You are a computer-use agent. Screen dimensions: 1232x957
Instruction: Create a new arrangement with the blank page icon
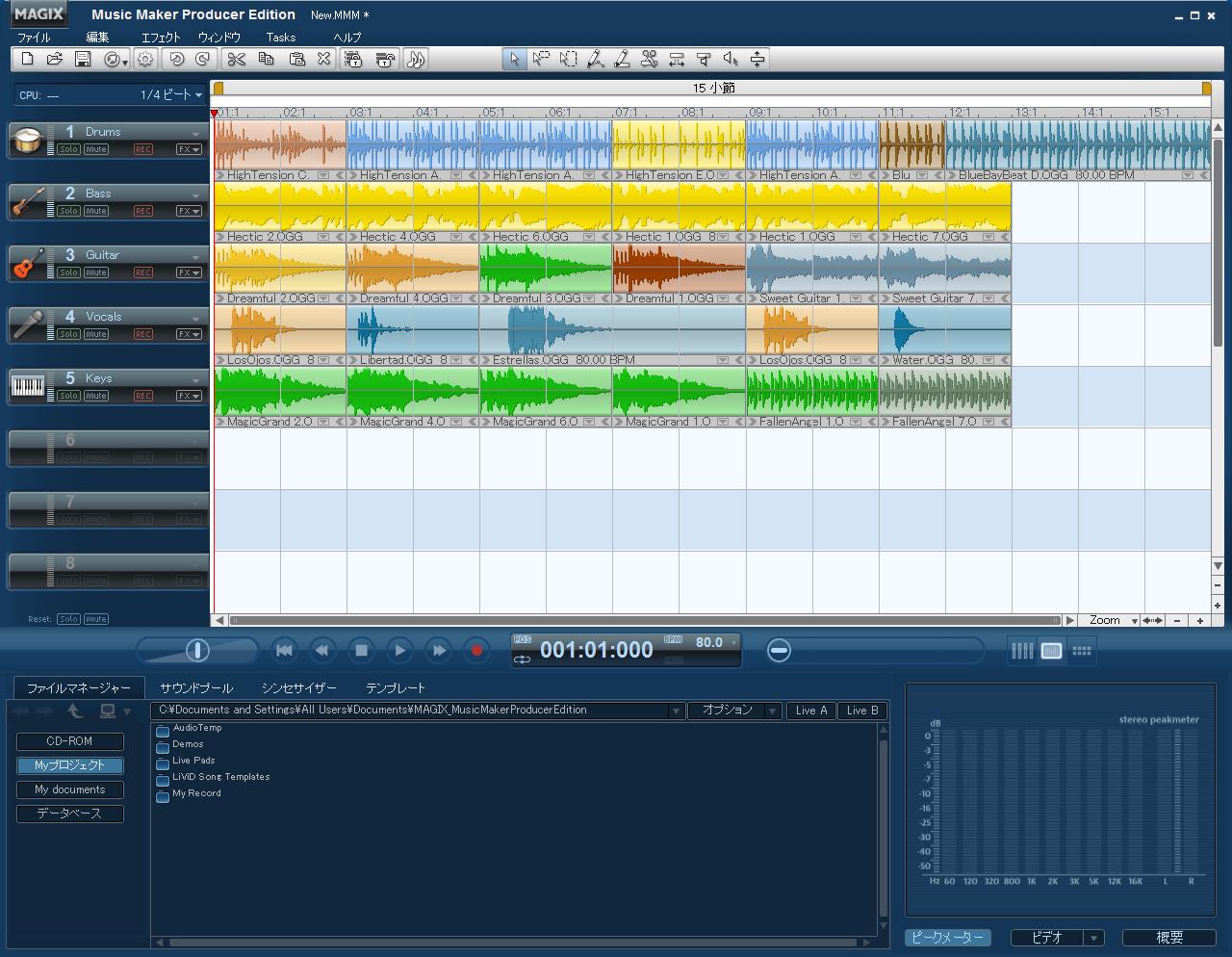28,60
